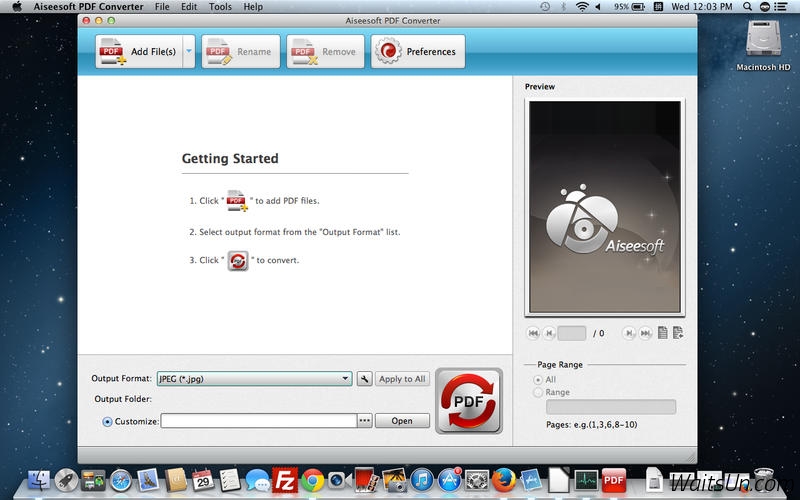This screenshot has height=500, width=800.
Task: Open App Store icon in dock
Action: tap(449, 481)
